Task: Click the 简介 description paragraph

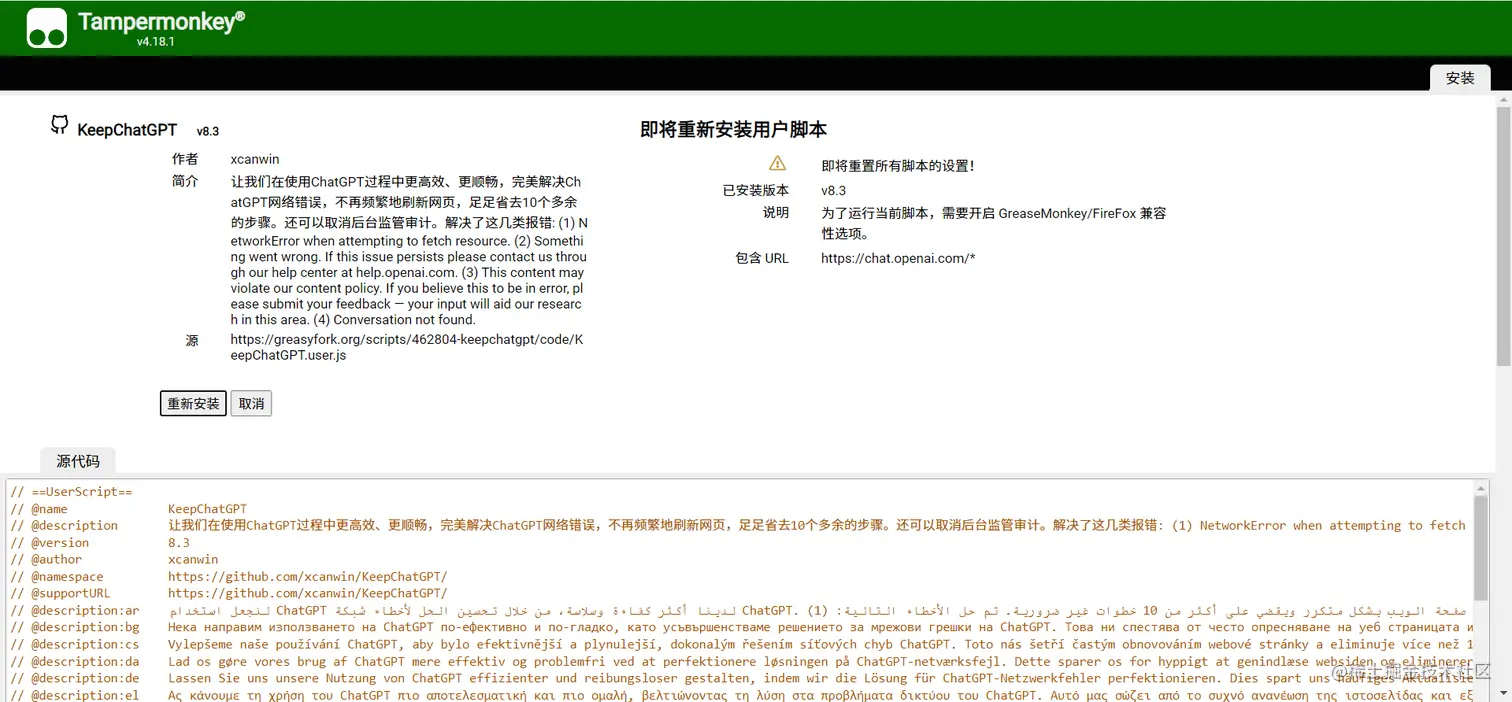Action: [409, 251]
